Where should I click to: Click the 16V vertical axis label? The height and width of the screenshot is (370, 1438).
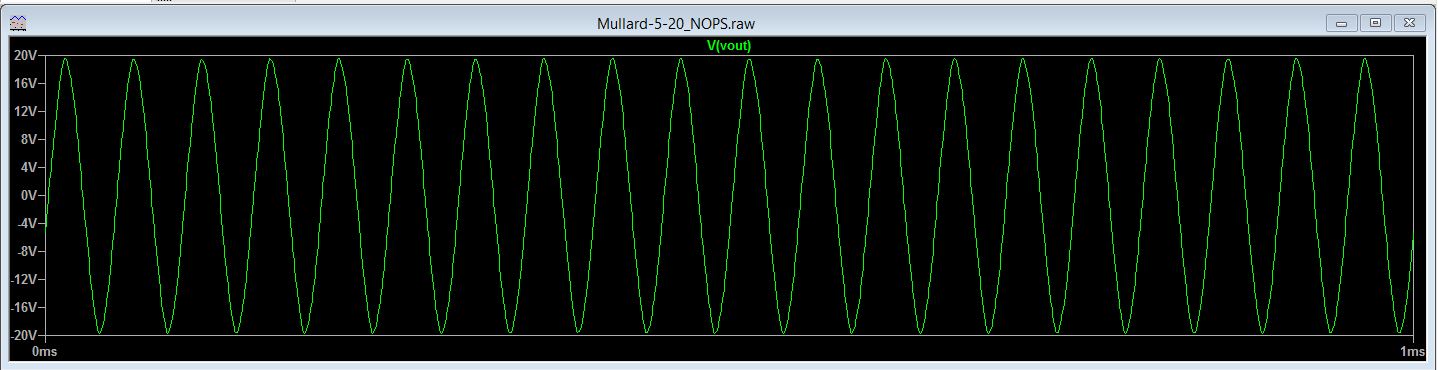[x=26, y=85]
